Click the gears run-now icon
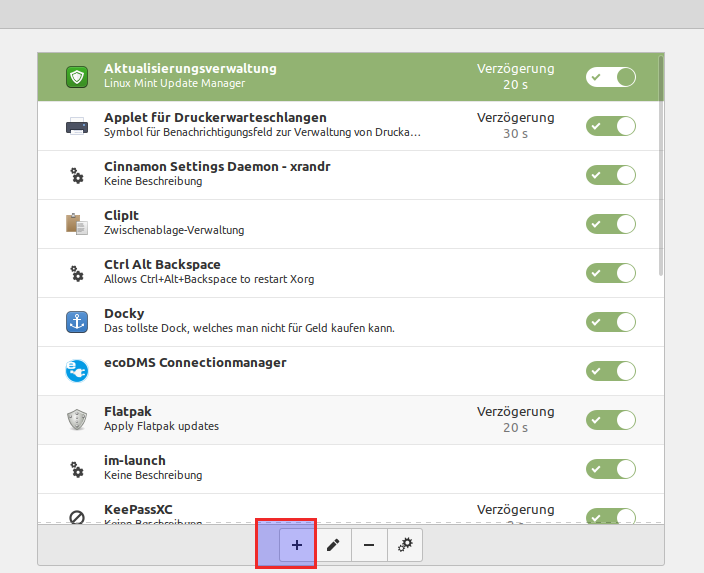 (405, 545)
